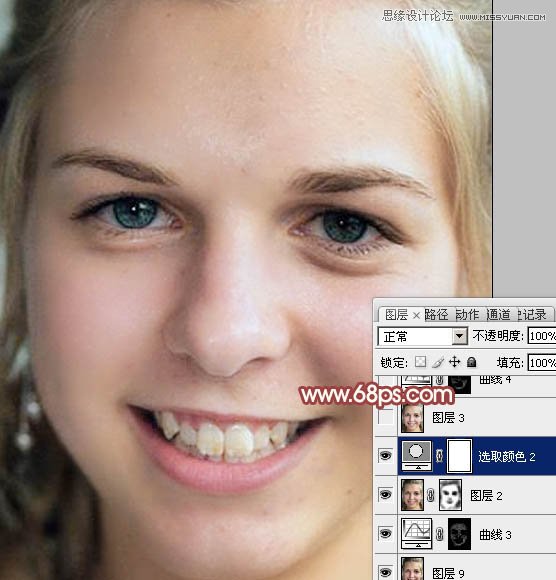Click the mask link icon of 图层 2

[x=431, y=495]
